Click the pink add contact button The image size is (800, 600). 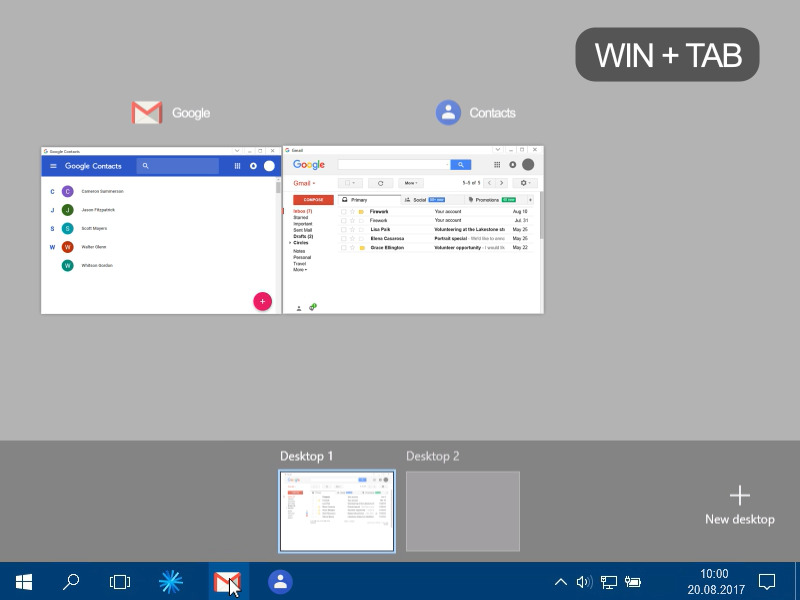coord(262,301)
